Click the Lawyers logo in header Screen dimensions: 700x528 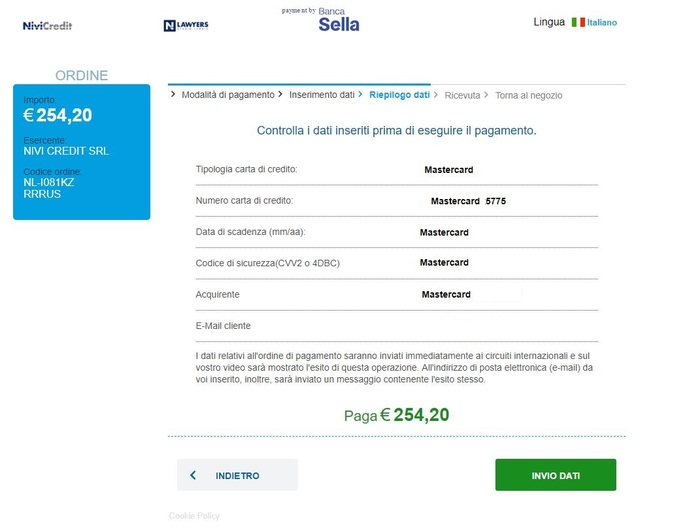tap(184, 25)
